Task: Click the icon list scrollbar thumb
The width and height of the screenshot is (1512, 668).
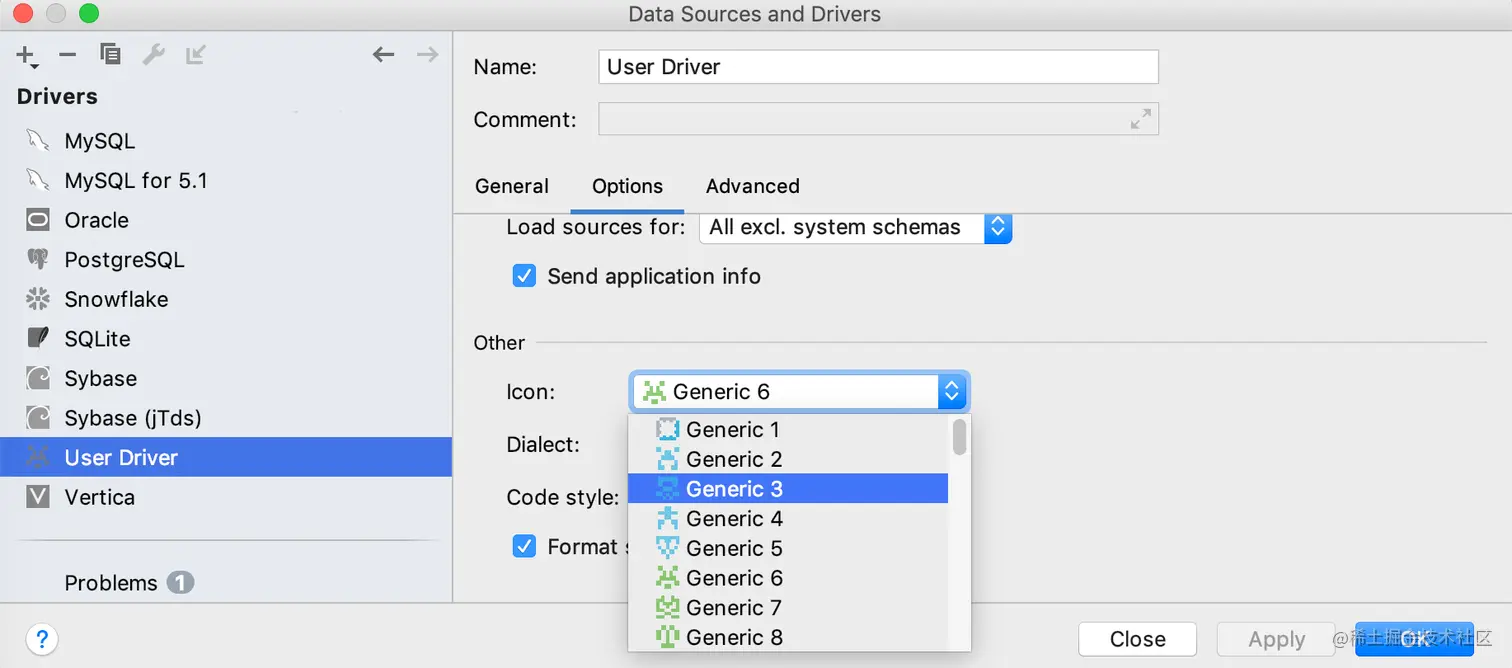Action: coord(960,437)
